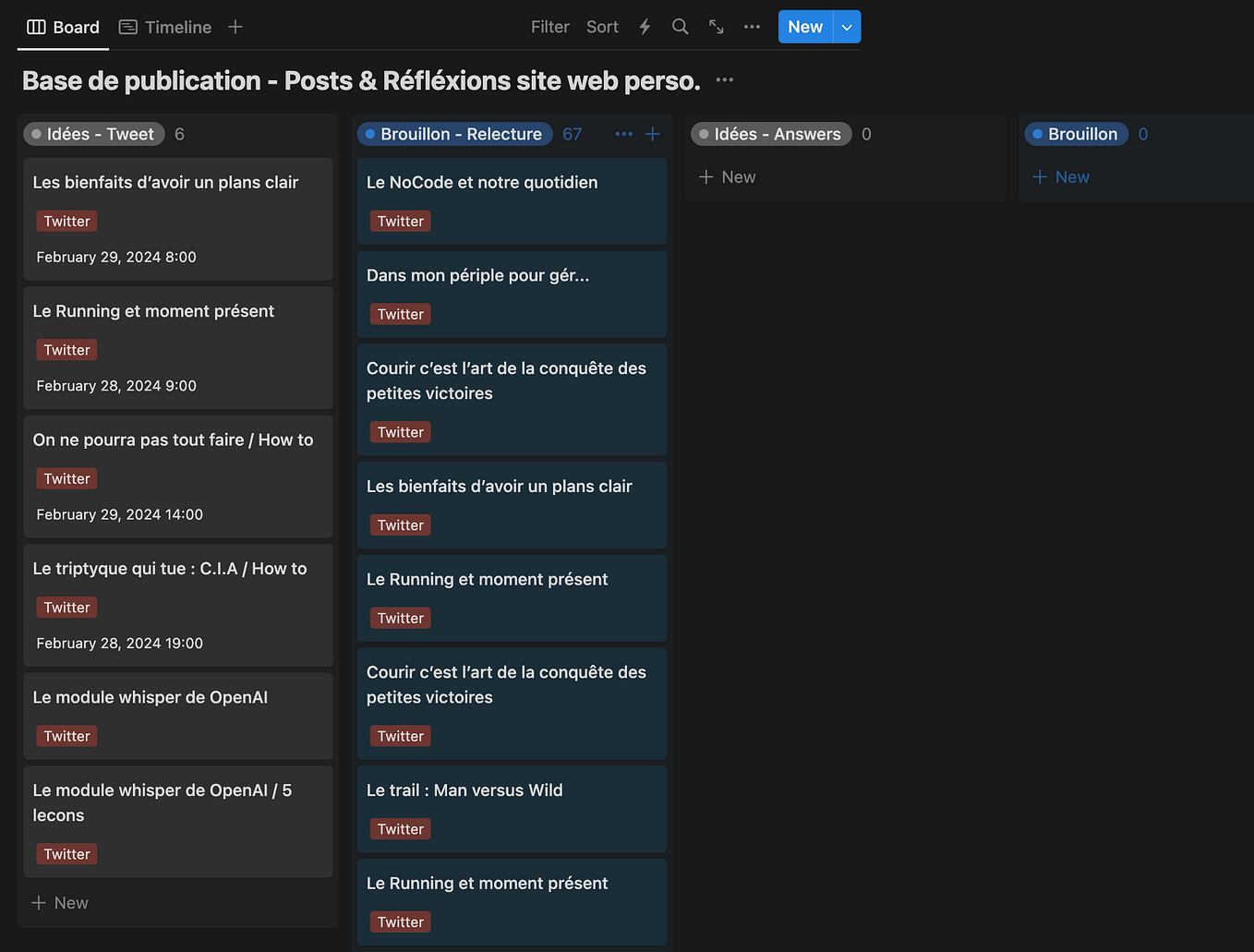The width and height of the screenshot is (1254, 952).
Task: Click the 6 count beside Idées - Tweet
Action: coord(179,134)
